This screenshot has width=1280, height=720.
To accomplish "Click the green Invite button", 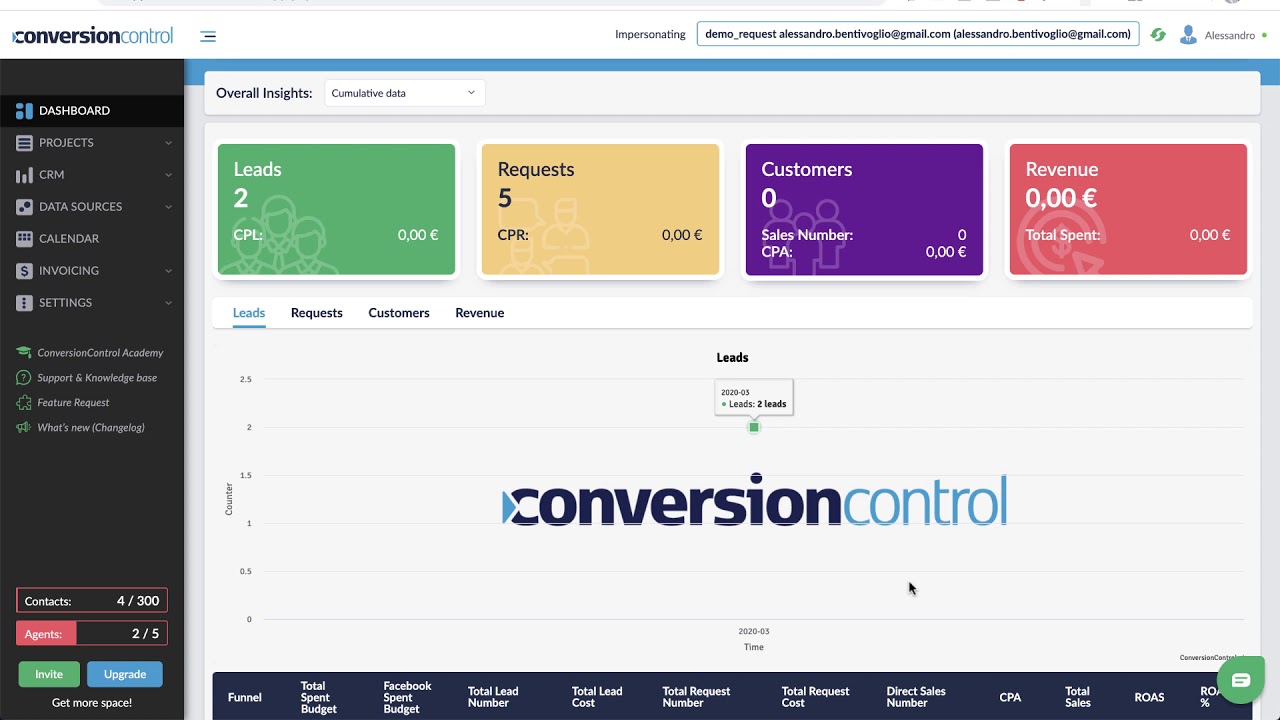I will pyautogui.click(x=49, y=674).
